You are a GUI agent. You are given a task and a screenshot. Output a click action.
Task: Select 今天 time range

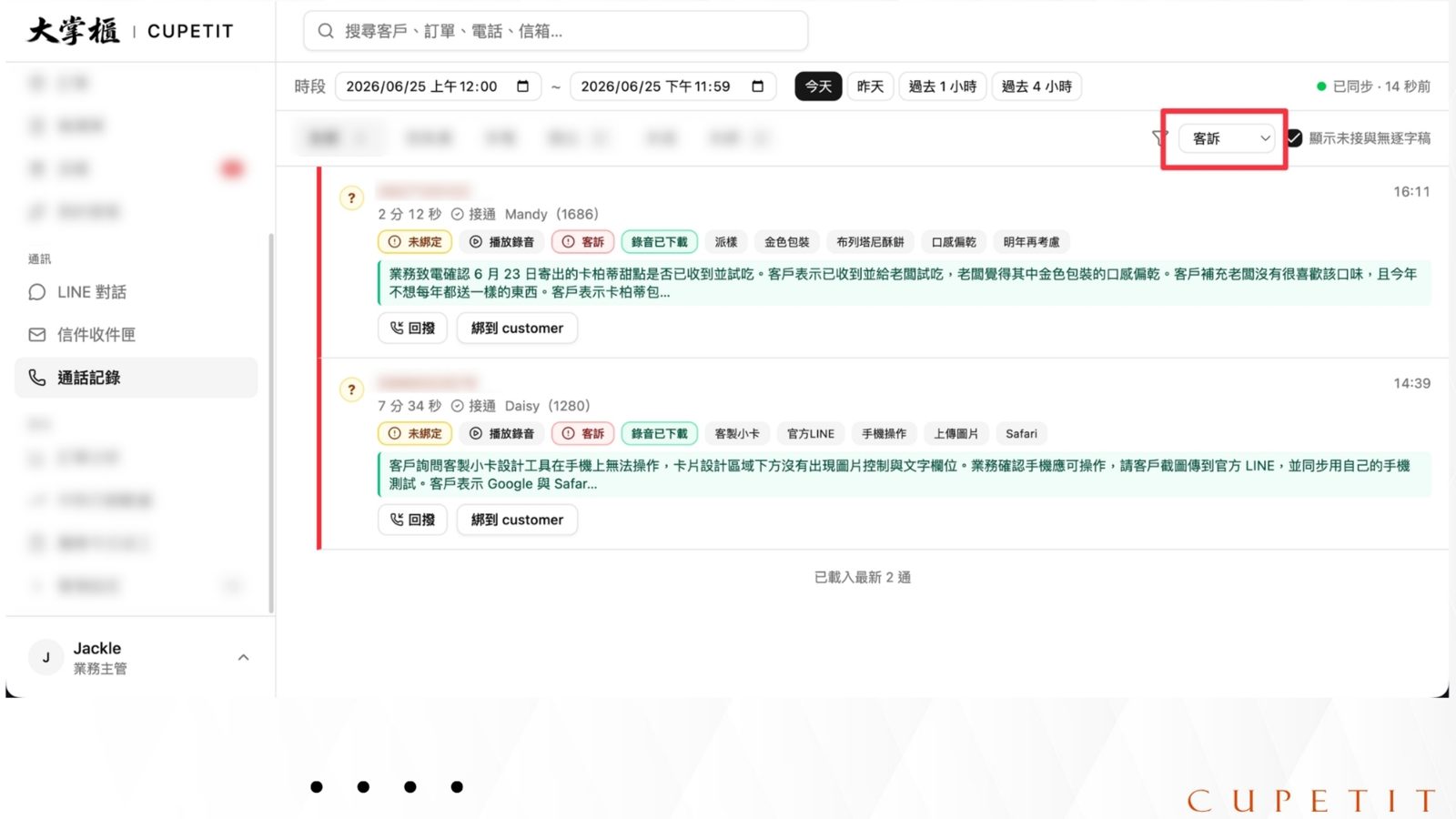(x=818, y=86)
